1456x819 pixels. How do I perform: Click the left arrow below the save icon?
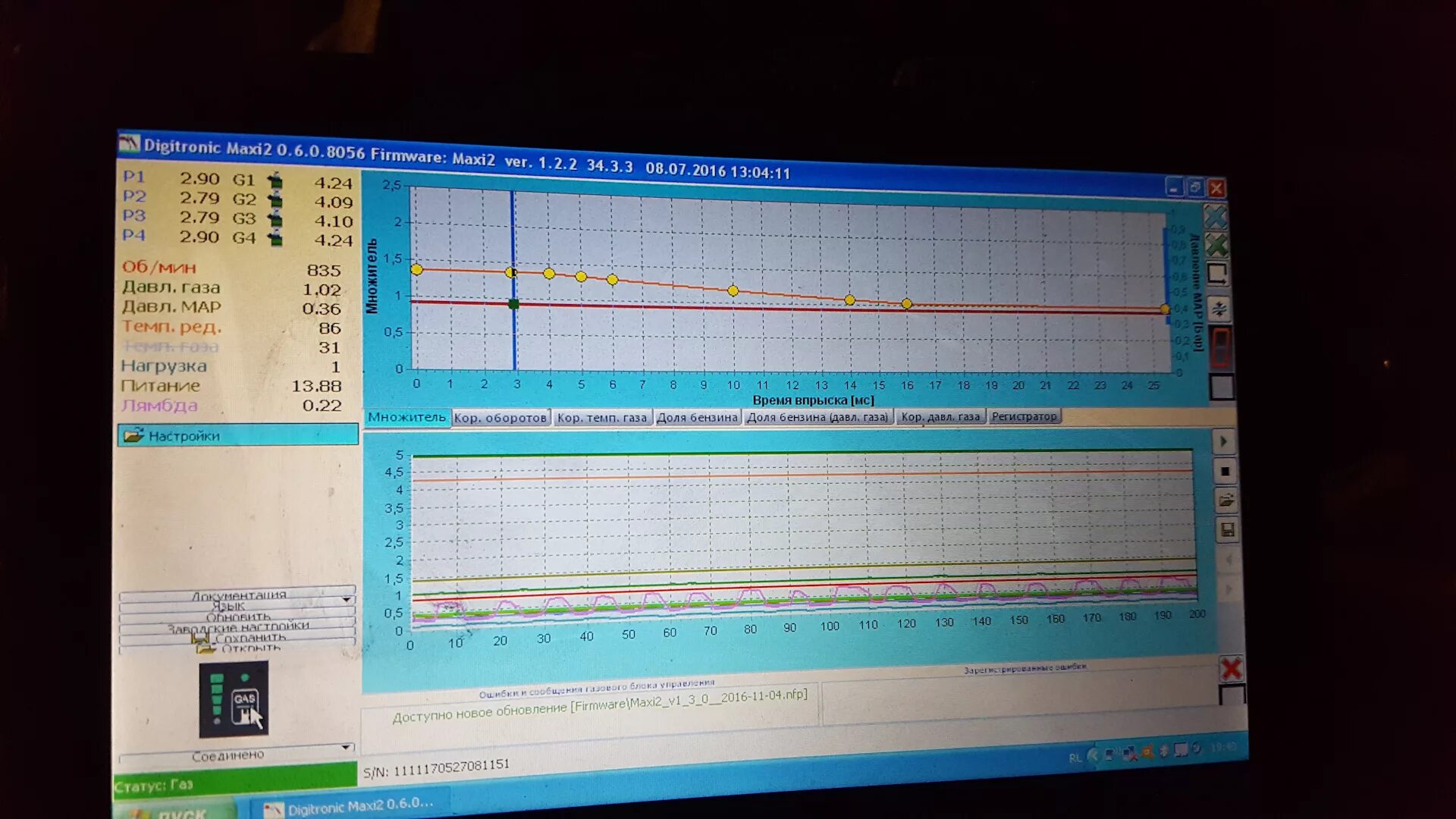(1228, 560)
